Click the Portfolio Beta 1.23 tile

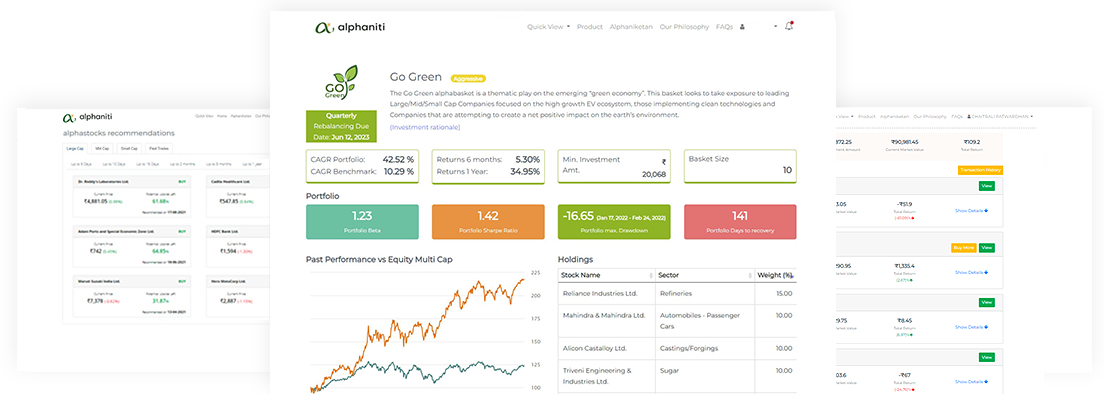point(362,222)
